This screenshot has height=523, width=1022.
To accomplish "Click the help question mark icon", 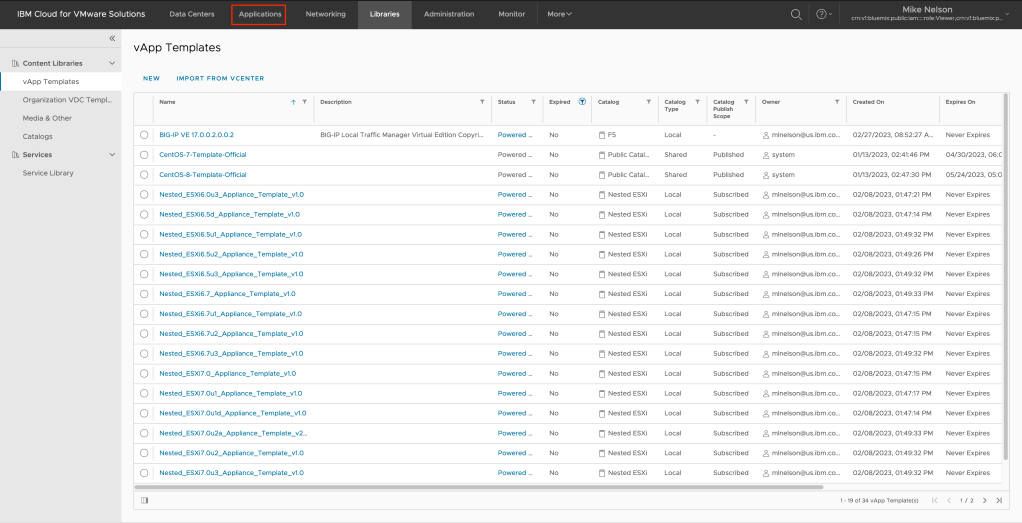I will click(821, 14).
